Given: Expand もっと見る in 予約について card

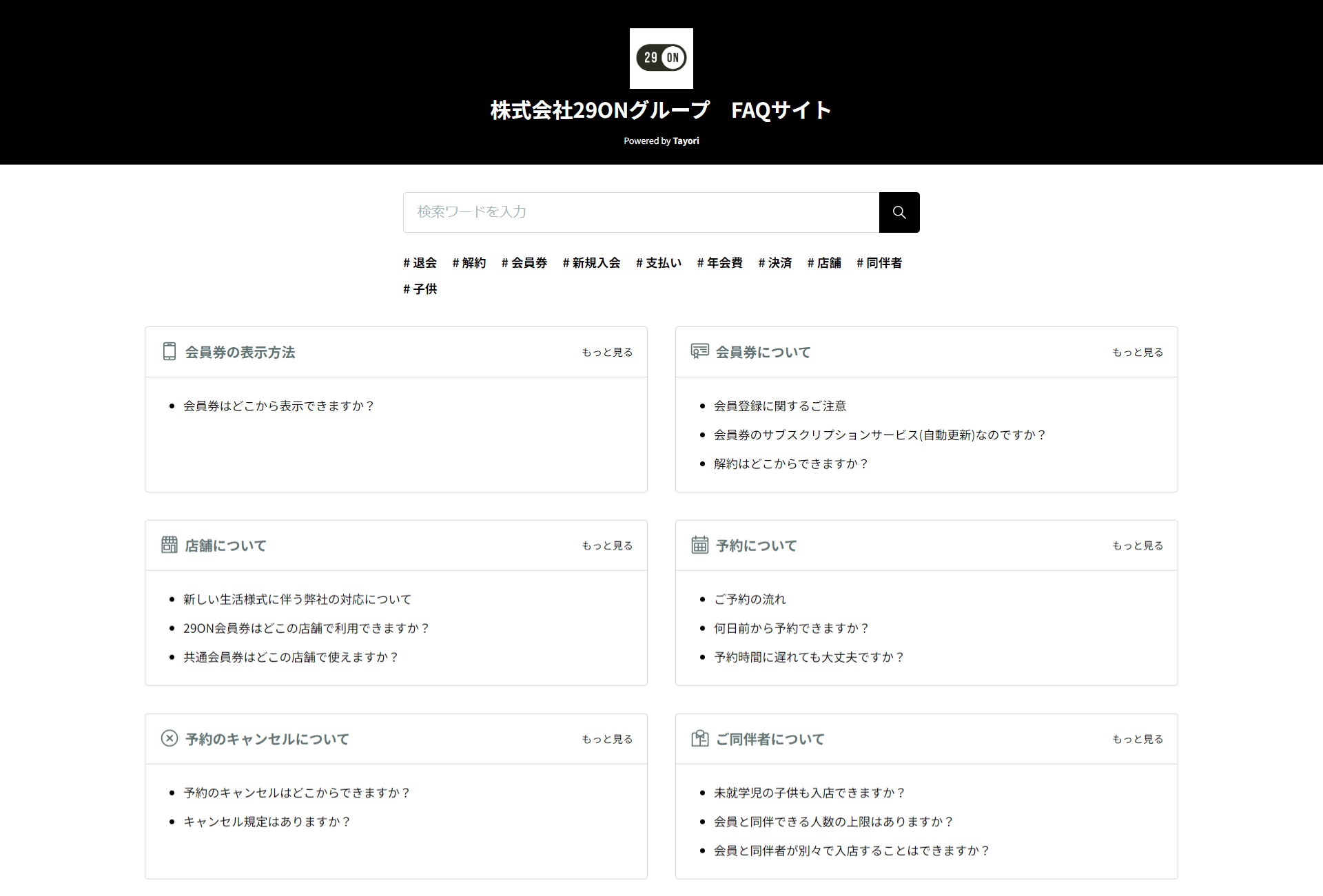Looking at the screenshot, I should coord(1137,546).
